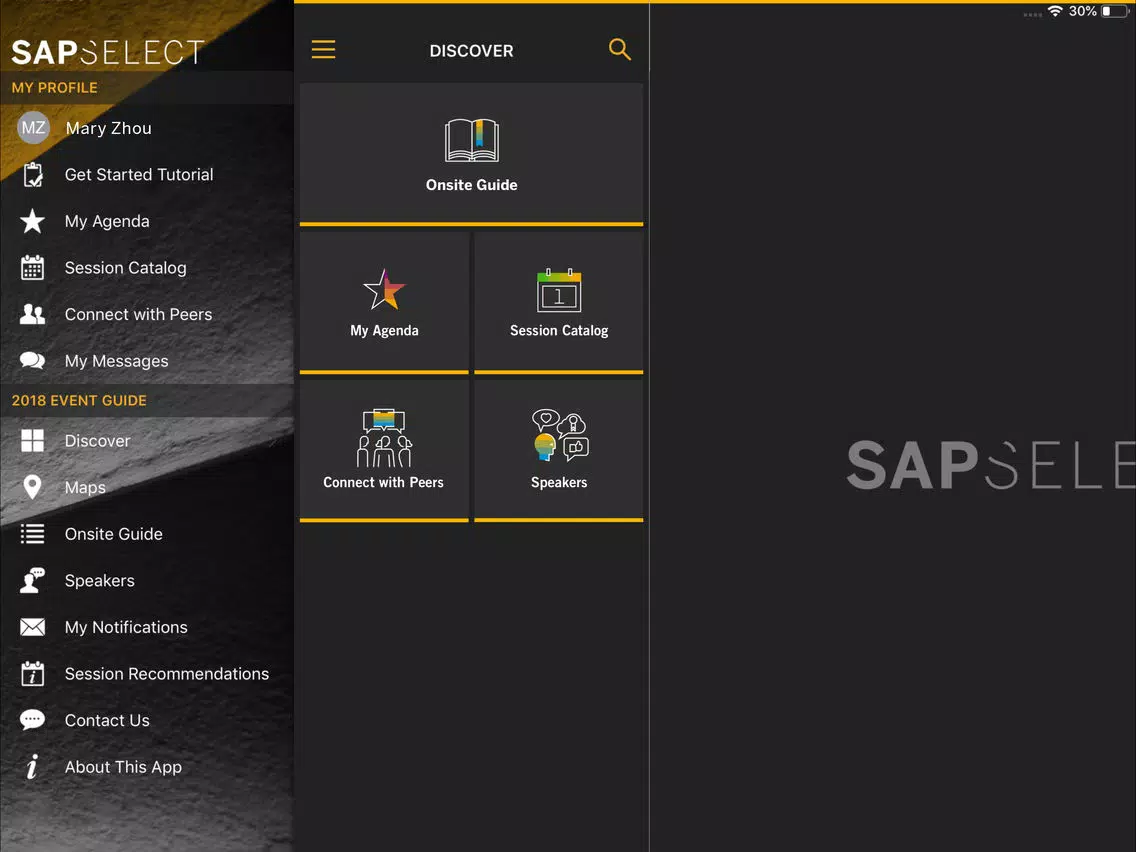Select My Messages in sidebar
This screenshot has width=1136, height=852.
(147, 361)
